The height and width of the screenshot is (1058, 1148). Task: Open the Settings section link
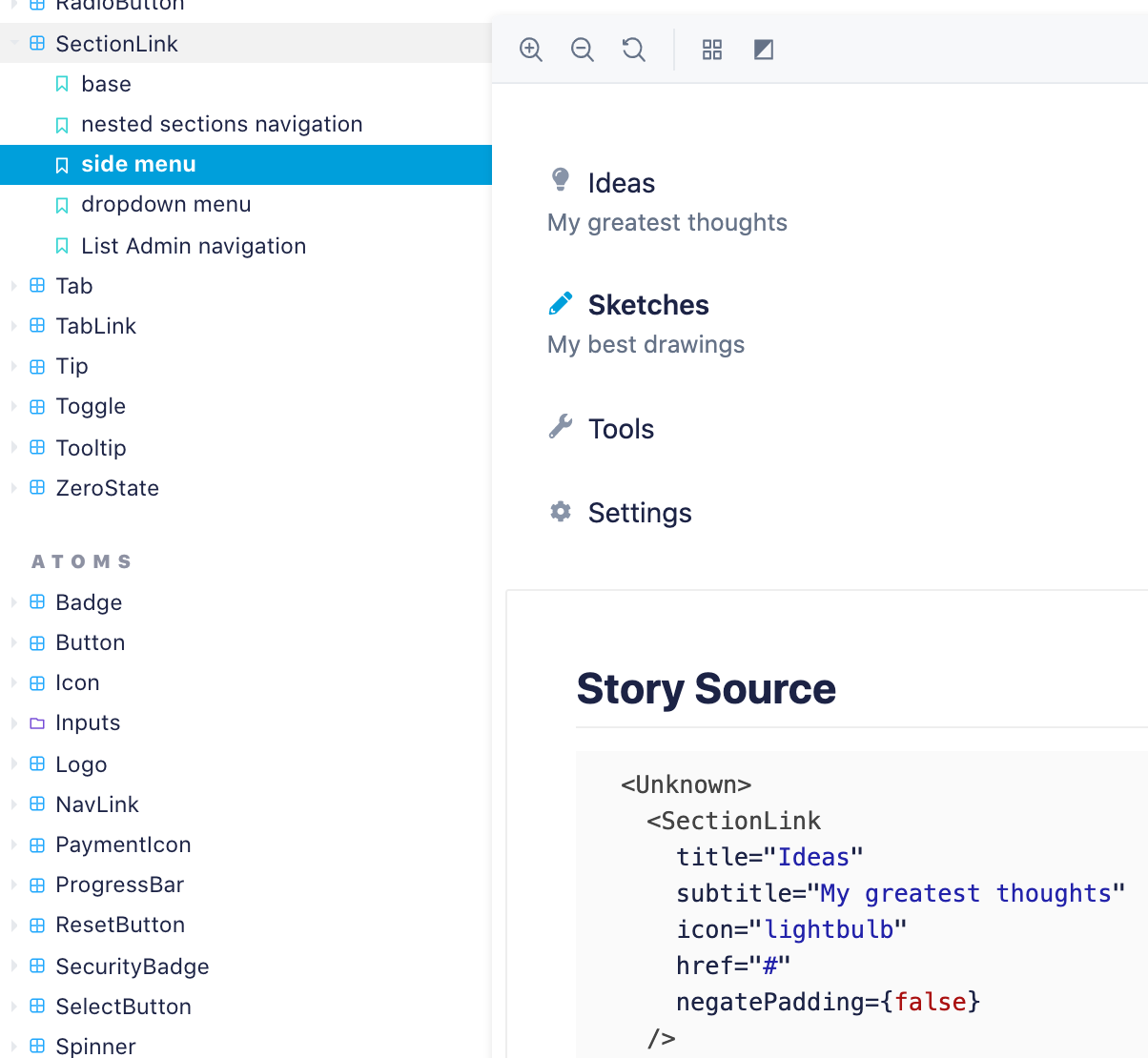pyautogui.click(x=640, y=513)
